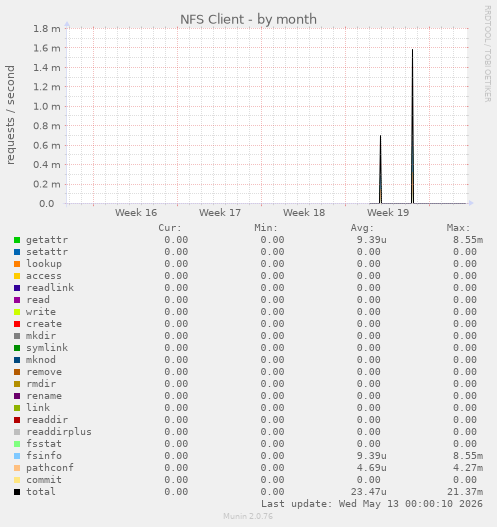Click the light blue fsinfo swatch

(17, 456)
